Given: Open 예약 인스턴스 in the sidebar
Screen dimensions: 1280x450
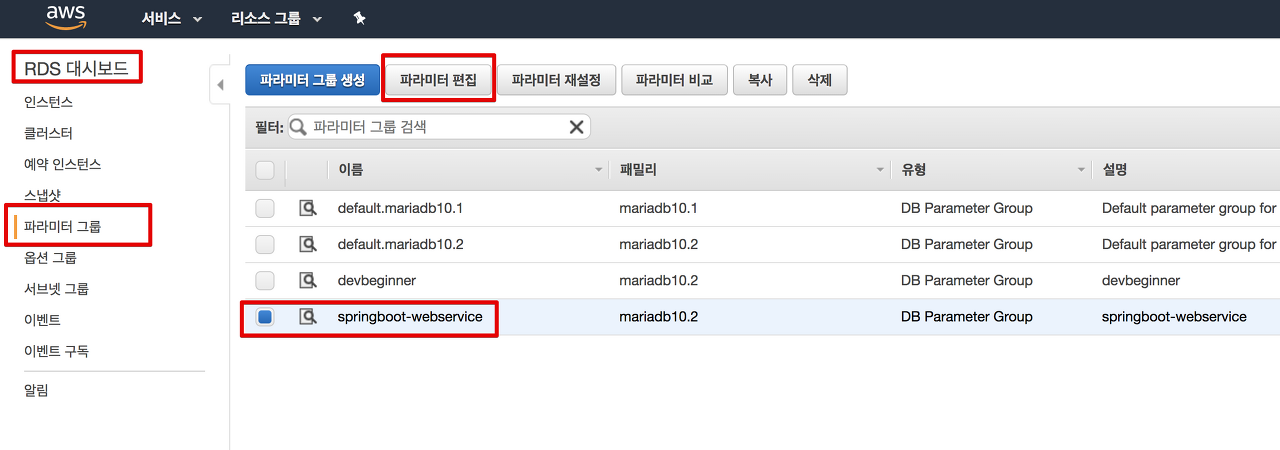Looking at the screenshot, I should click(x=62, y=164).
